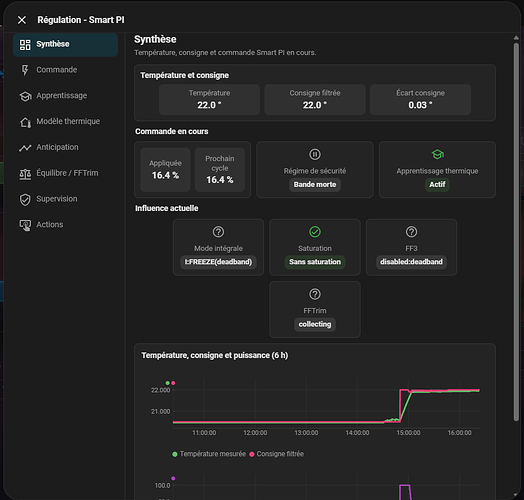Click the Prochain cycle 16.4 % tile

point(220,170)
